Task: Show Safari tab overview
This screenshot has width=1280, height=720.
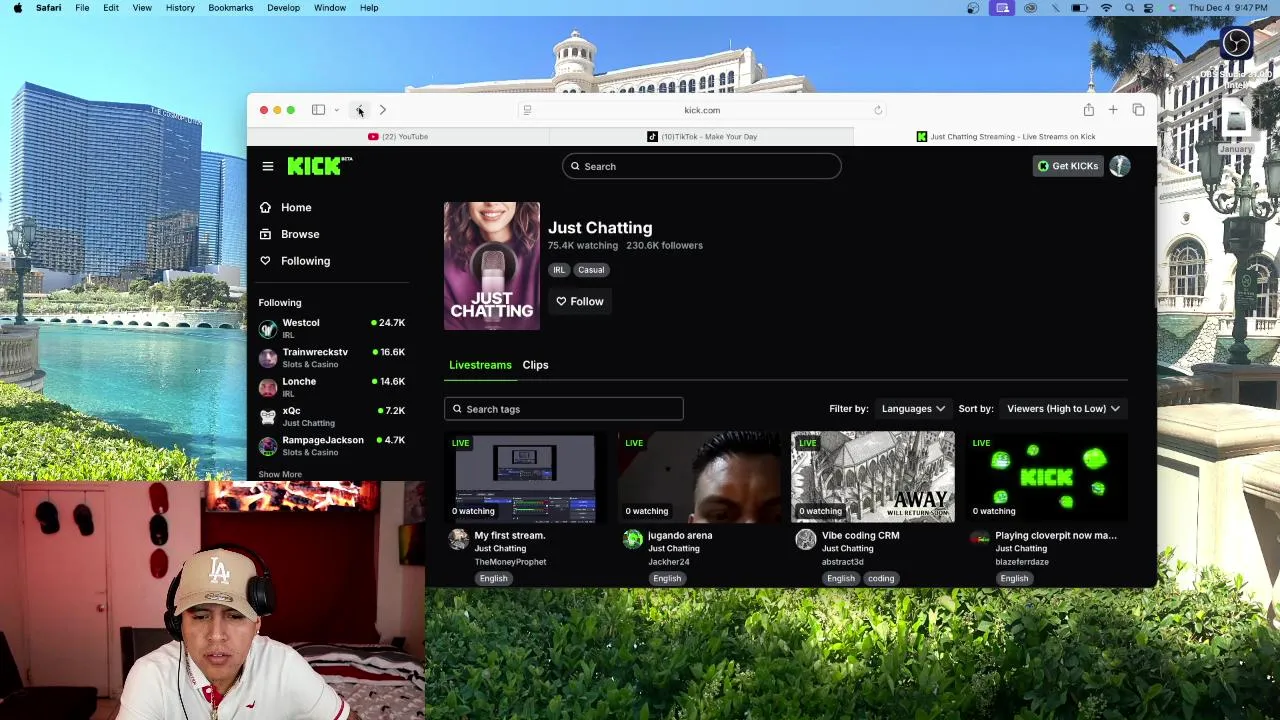Action: click(1138, 110)
